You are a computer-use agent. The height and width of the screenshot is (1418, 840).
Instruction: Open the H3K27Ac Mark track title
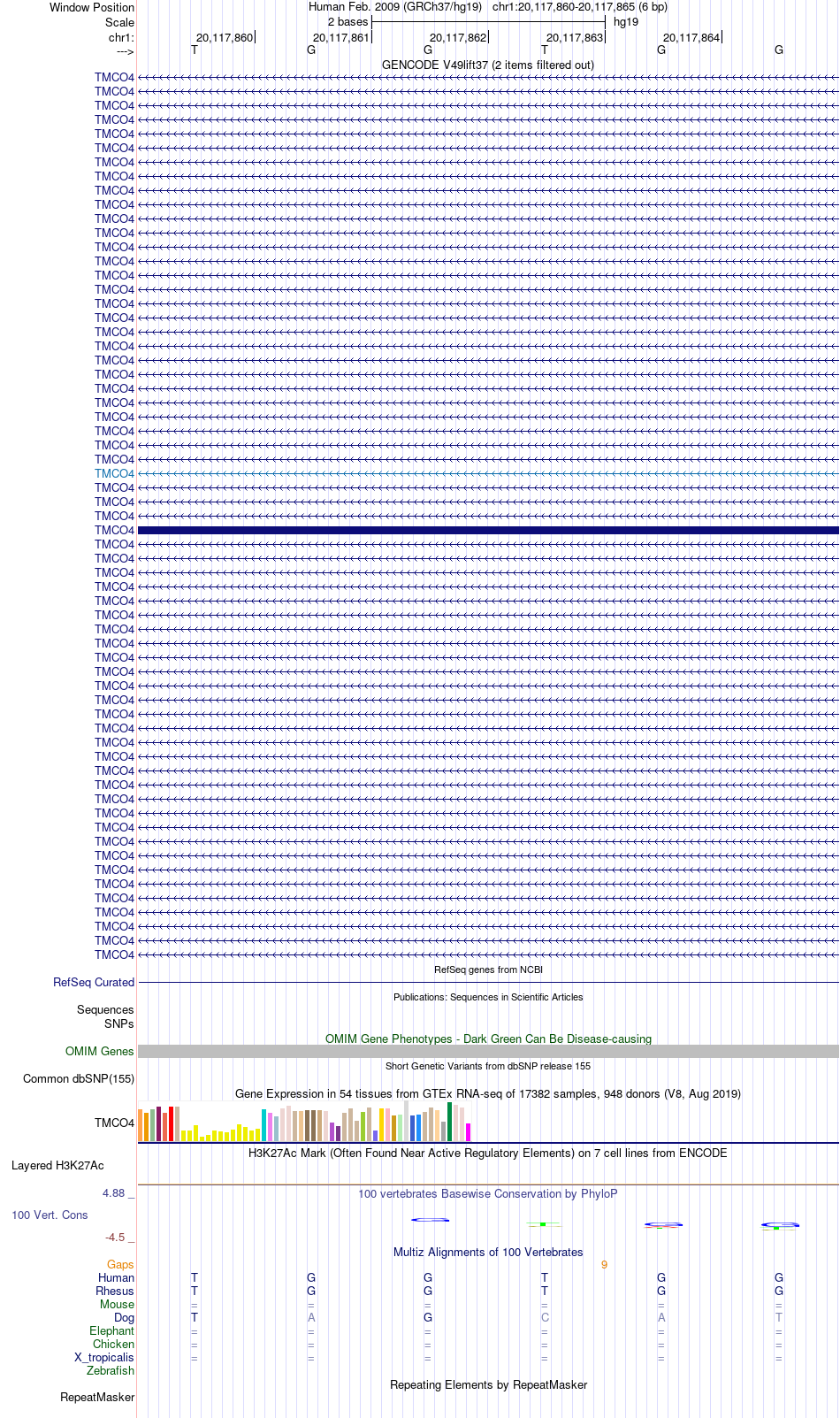click(488, 1153)
